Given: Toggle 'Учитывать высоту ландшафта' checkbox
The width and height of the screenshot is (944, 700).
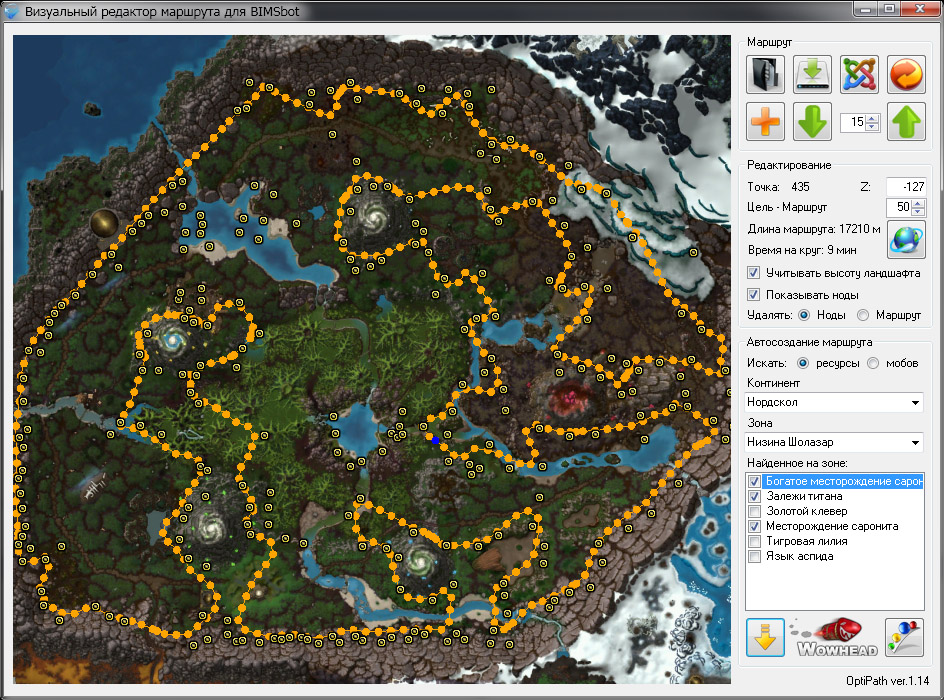Looking at the screenshot, I should (753, 273).
